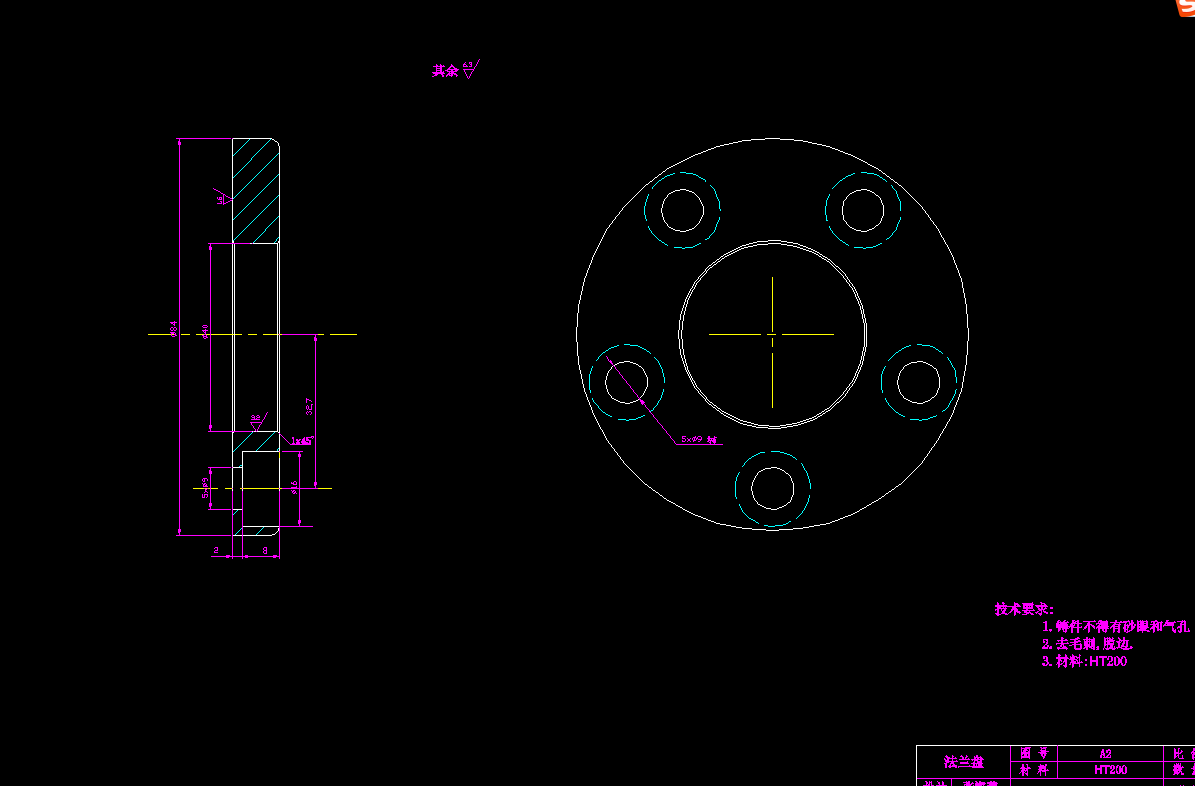Image resolution: width=1195 pixels, height=786 pixels.
Task: Select the note '1. 铸件不得有砂眼和气孔'
Action: click(1116, 627)
